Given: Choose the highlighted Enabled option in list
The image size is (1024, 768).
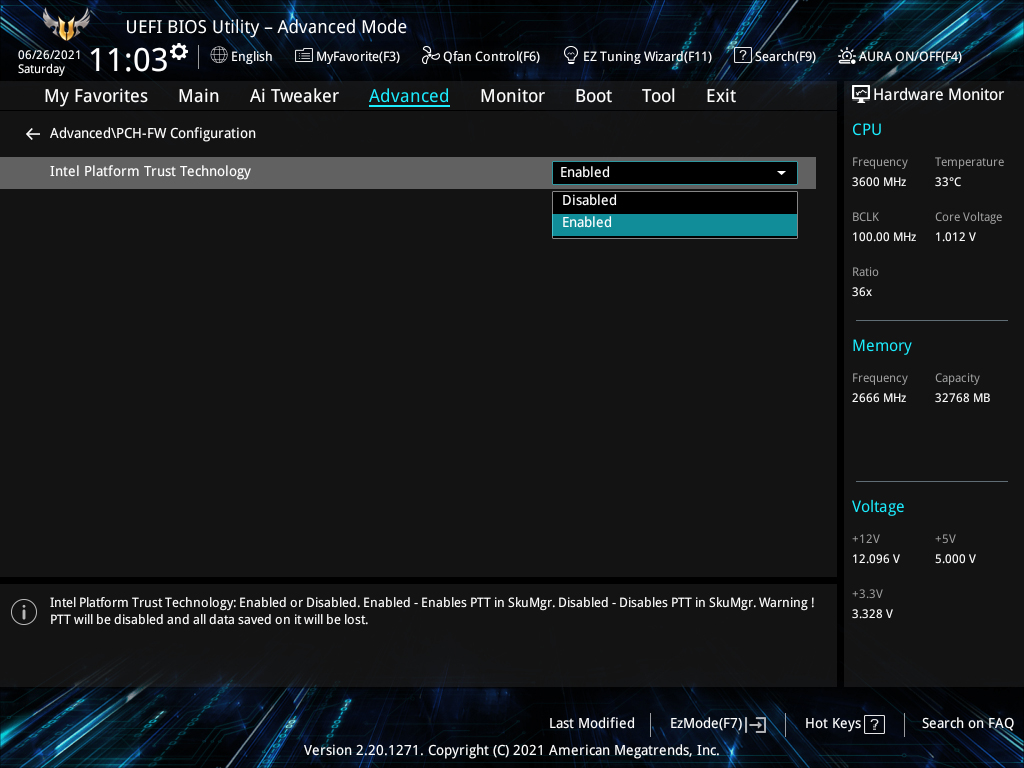Looking at the screenshot, I should click(x=675, y=223).
